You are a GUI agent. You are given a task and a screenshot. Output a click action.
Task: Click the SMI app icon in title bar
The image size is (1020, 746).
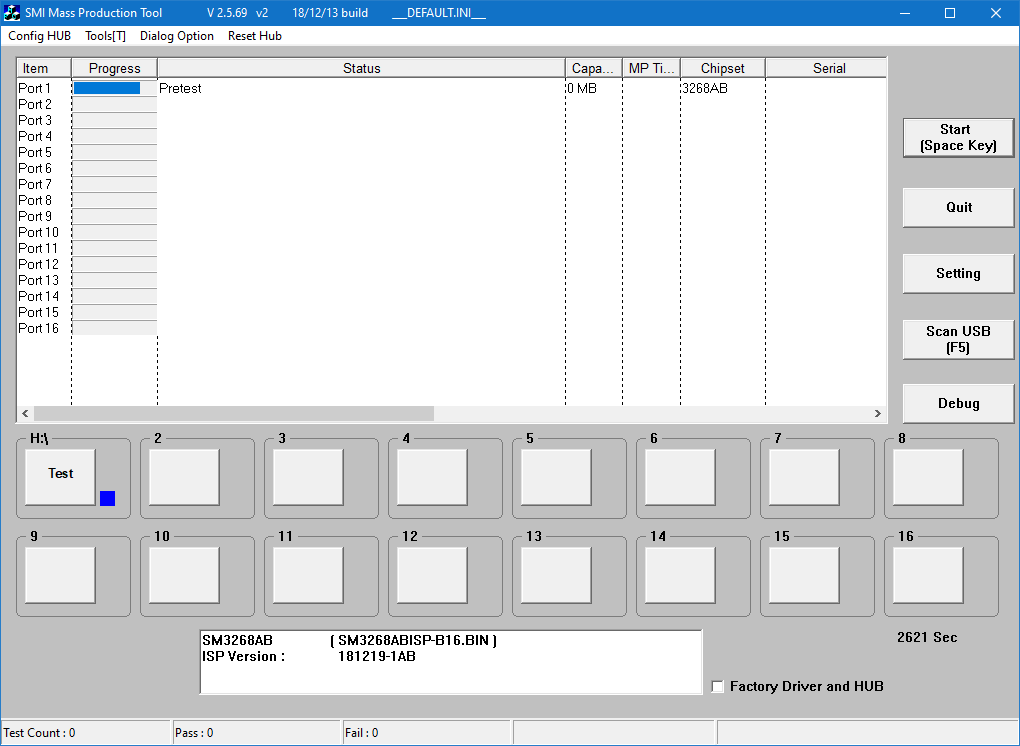coord(12,12)
